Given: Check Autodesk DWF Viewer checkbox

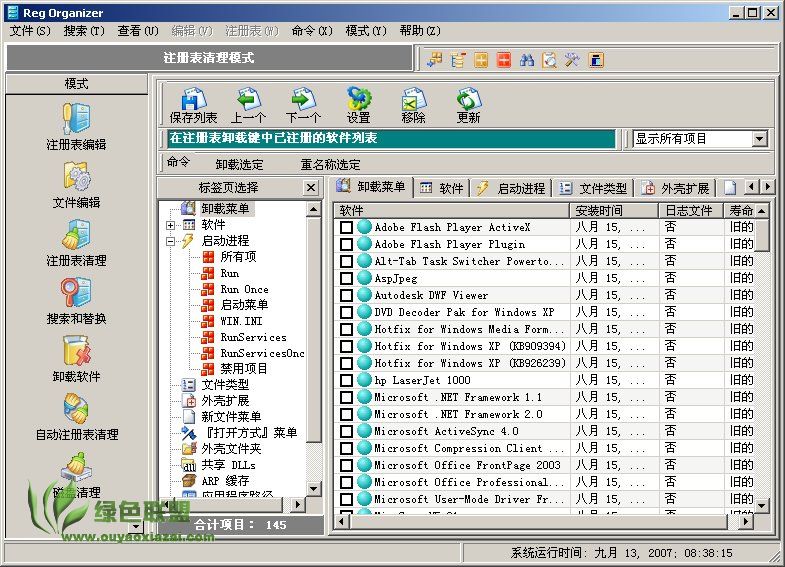Looking at the screenshot, I should (346, 295).
